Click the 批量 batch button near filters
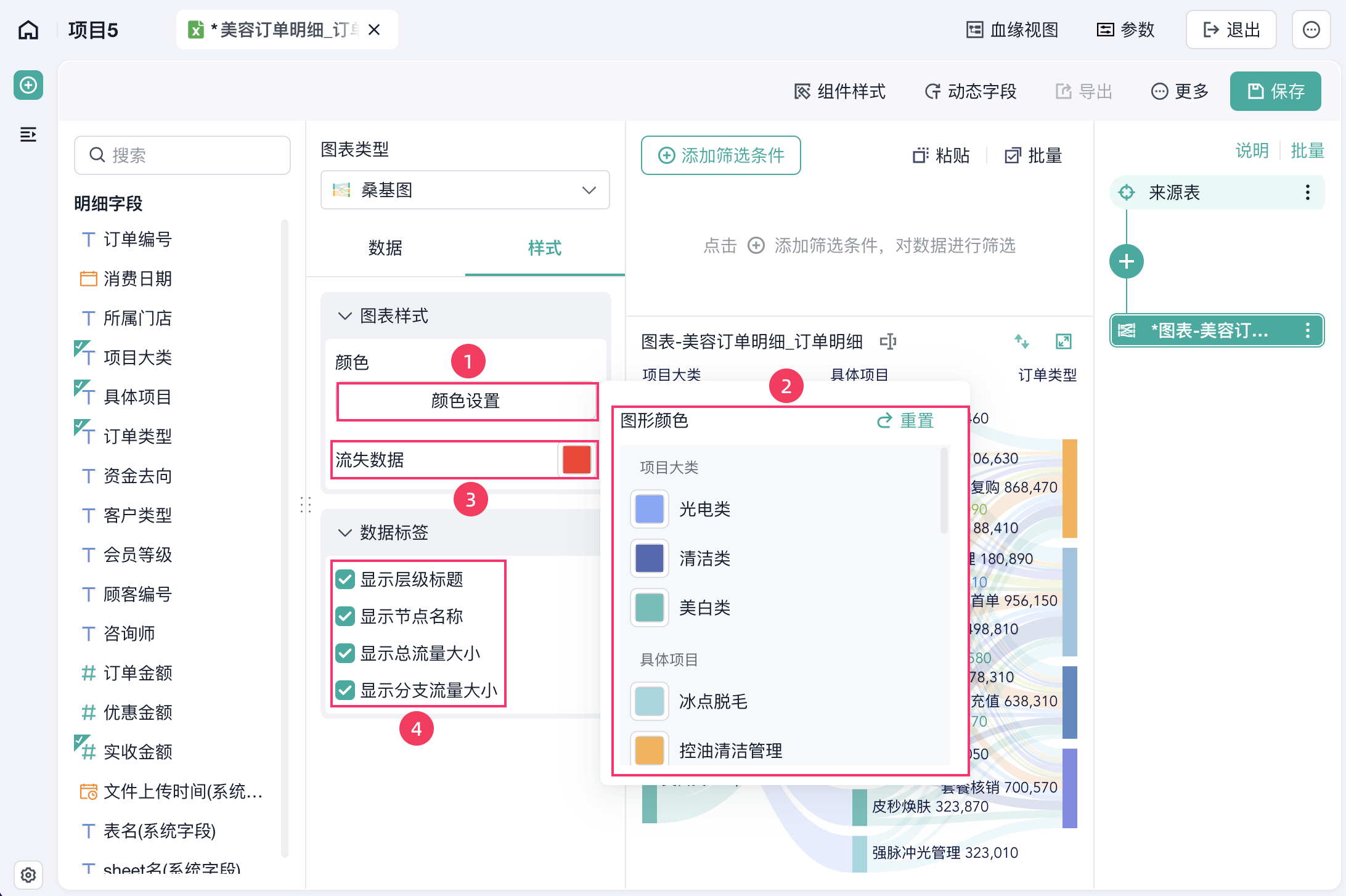This screenshot has height=896, width=1346. [1034, 155]
